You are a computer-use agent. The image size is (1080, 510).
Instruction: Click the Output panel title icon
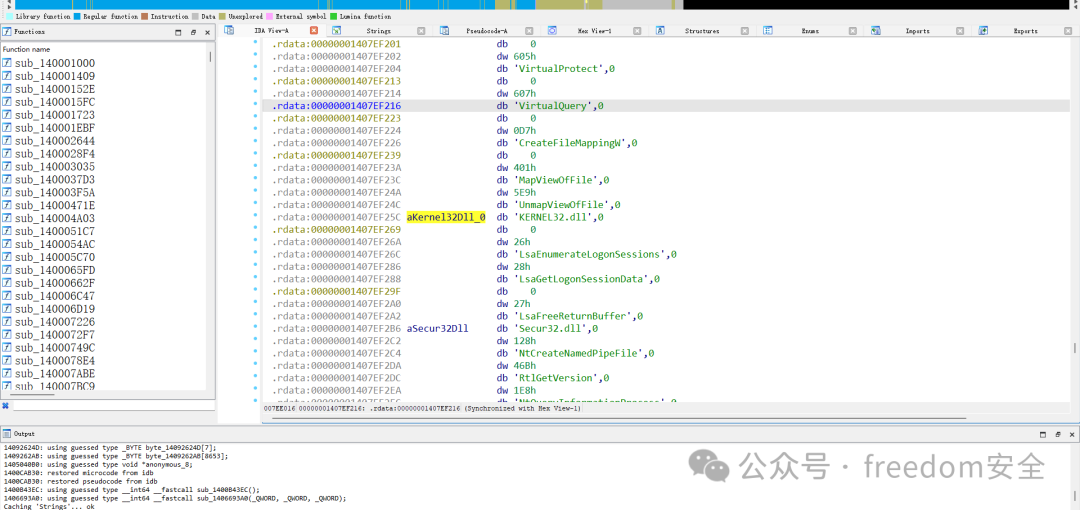(6, 434)
